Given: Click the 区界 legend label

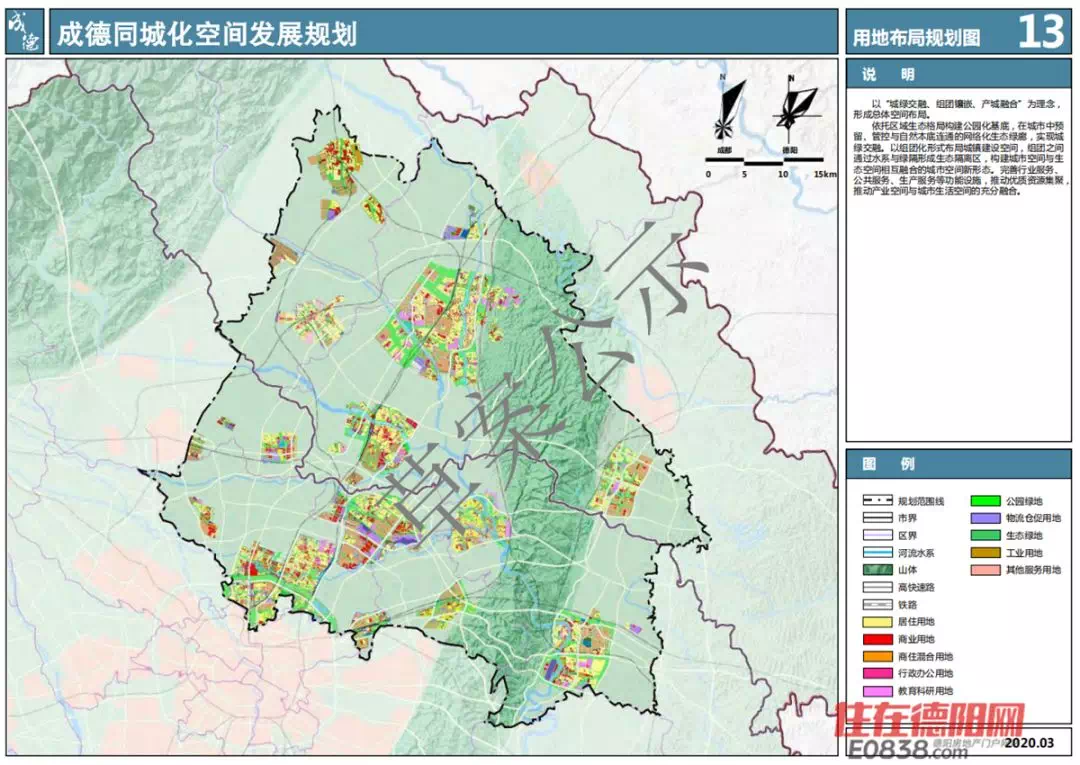Looking at the screenshot, I should [x=907, y=536].
